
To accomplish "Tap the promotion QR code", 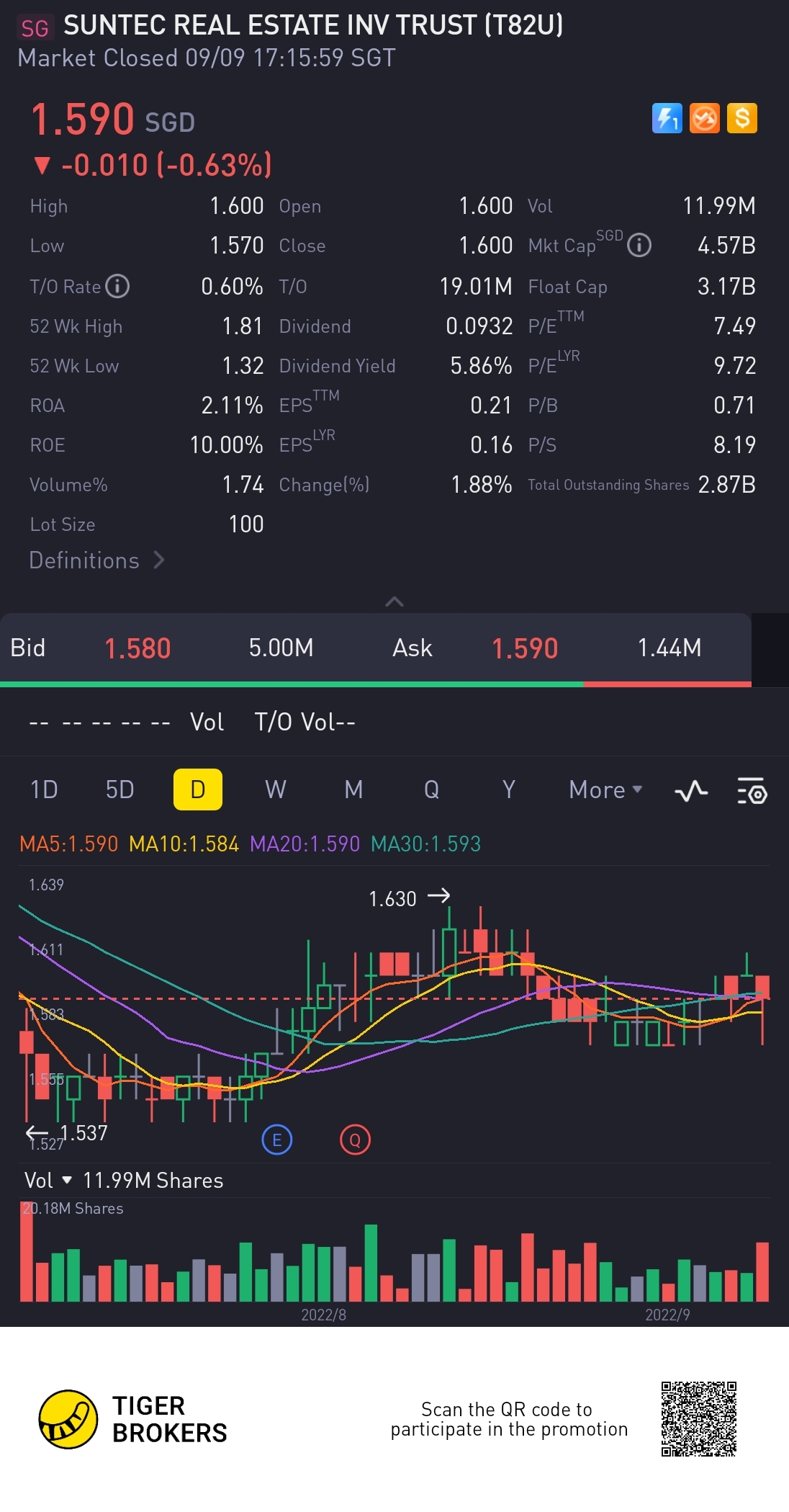I will click(699, 1418).
